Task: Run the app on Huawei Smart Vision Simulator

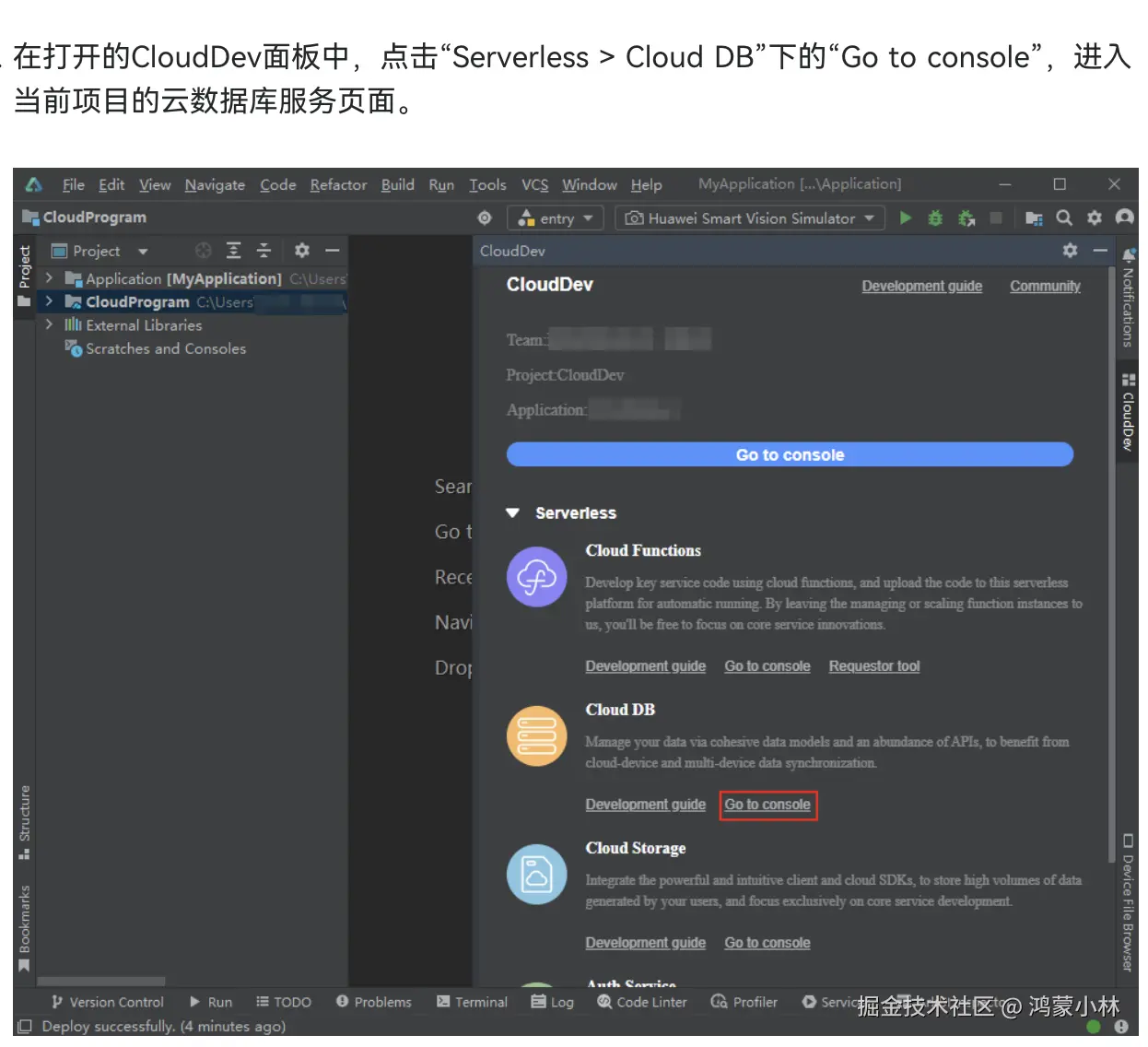Action: [905, 218]
